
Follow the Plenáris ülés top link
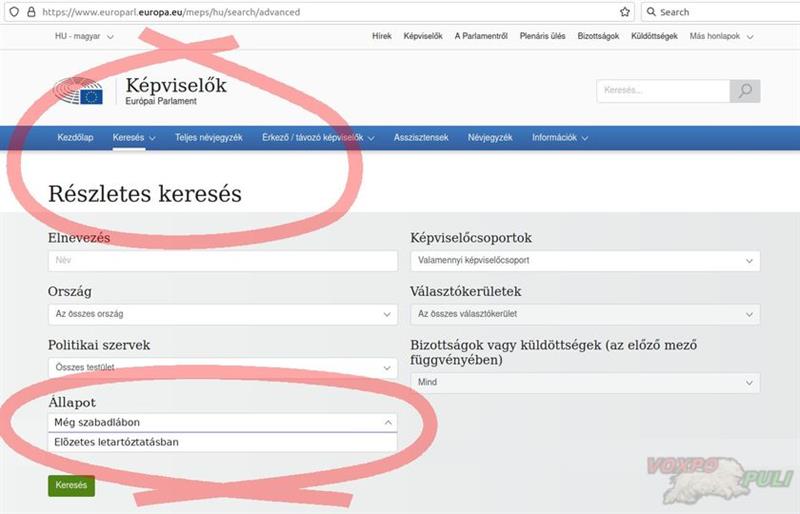coord(542,36)
